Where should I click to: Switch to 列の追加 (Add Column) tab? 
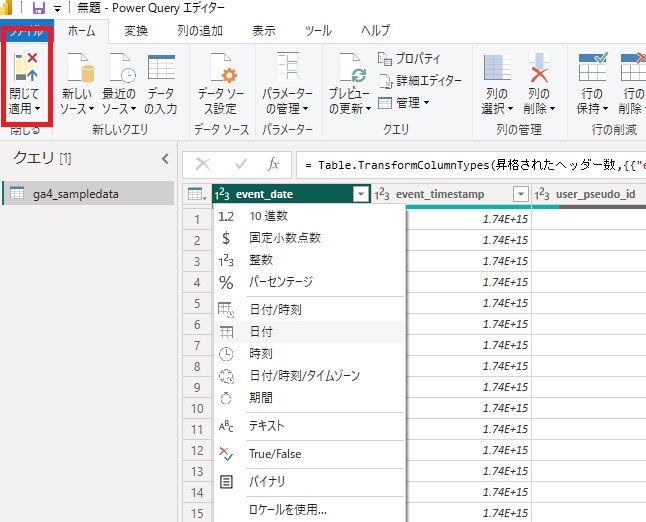point(200,31)
